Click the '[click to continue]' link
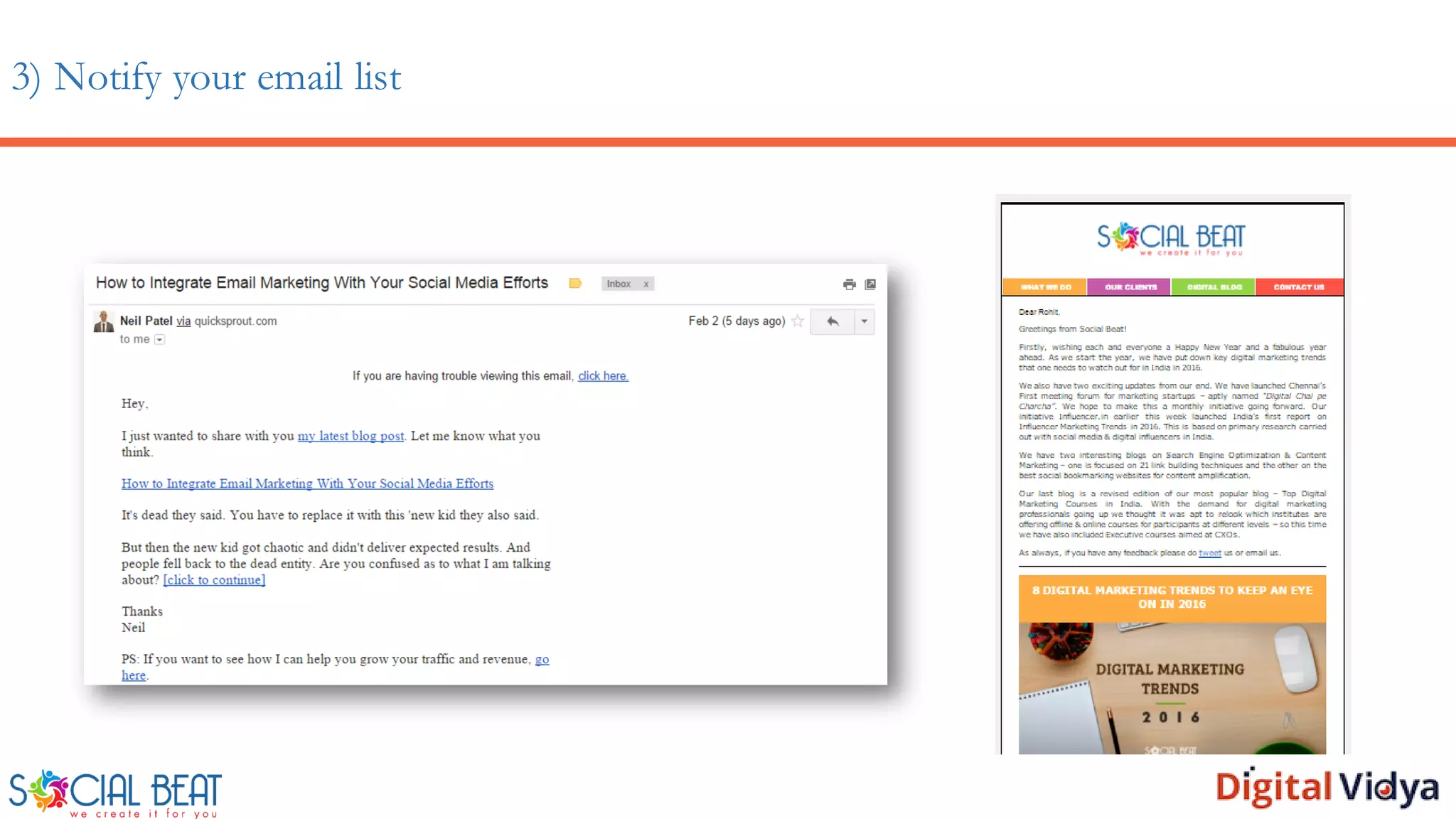Viewport: 1456px width, 819px height. [x=214, y=580]
